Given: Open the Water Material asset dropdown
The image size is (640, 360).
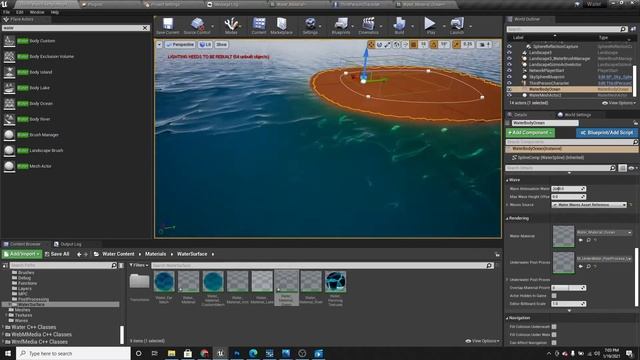Looking at the screenshot, I should click(x=604, y=232).
